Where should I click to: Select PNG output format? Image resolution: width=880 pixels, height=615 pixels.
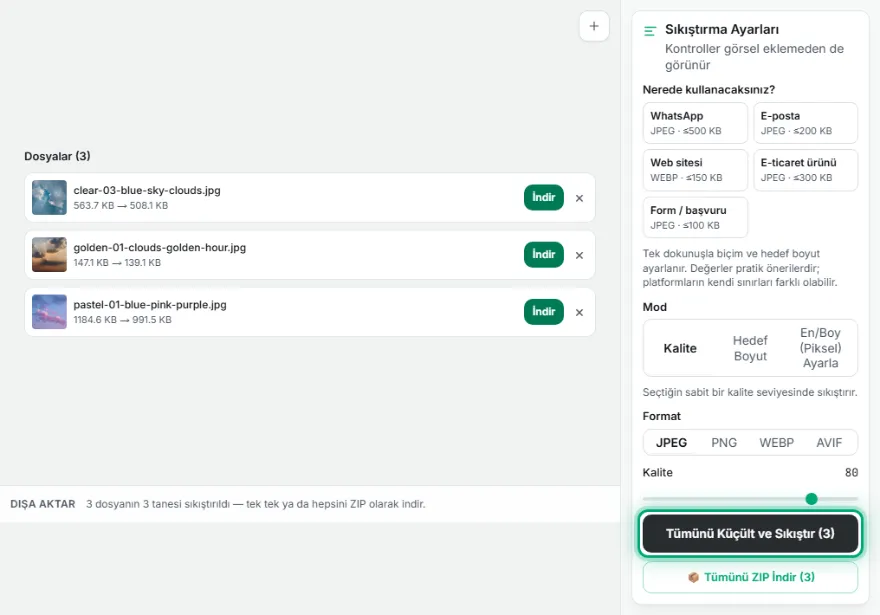[x=724, y=443]
